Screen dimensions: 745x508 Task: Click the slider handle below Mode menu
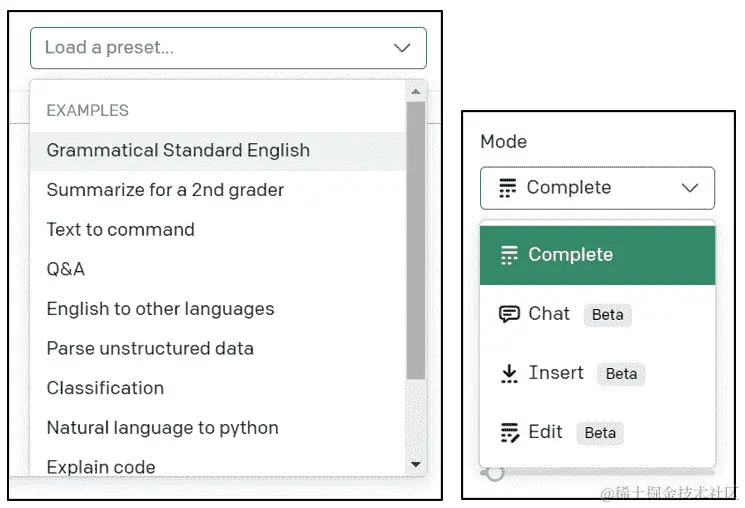[x=495, y=472]
